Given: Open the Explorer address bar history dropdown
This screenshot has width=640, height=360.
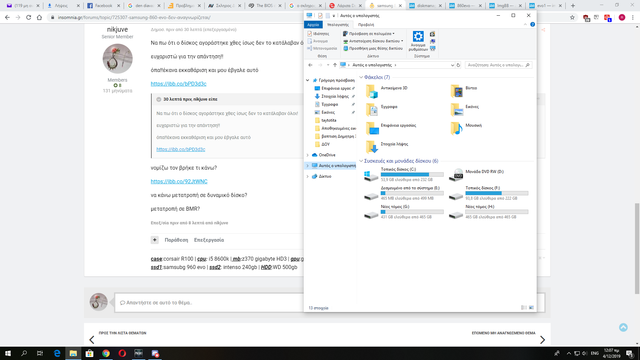Looking at the screenshot, I should coord(452,65).
